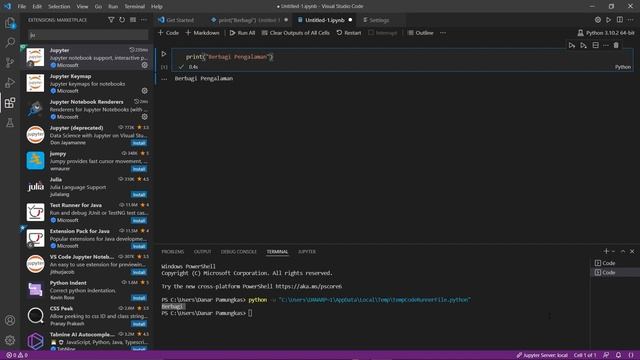Open the Search view in activity bar

[10, 42]
